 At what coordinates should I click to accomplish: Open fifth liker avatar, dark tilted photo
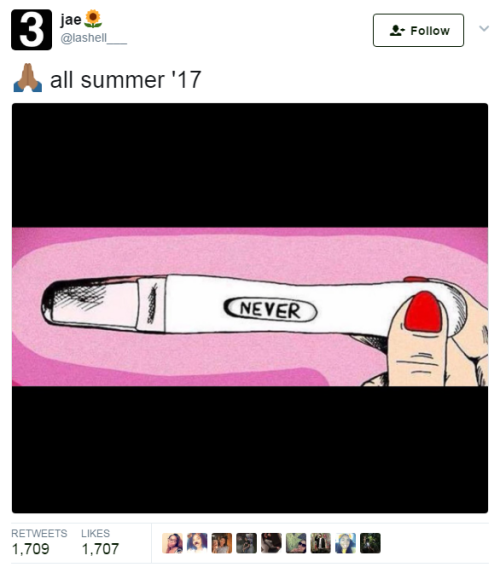(271, 543)
